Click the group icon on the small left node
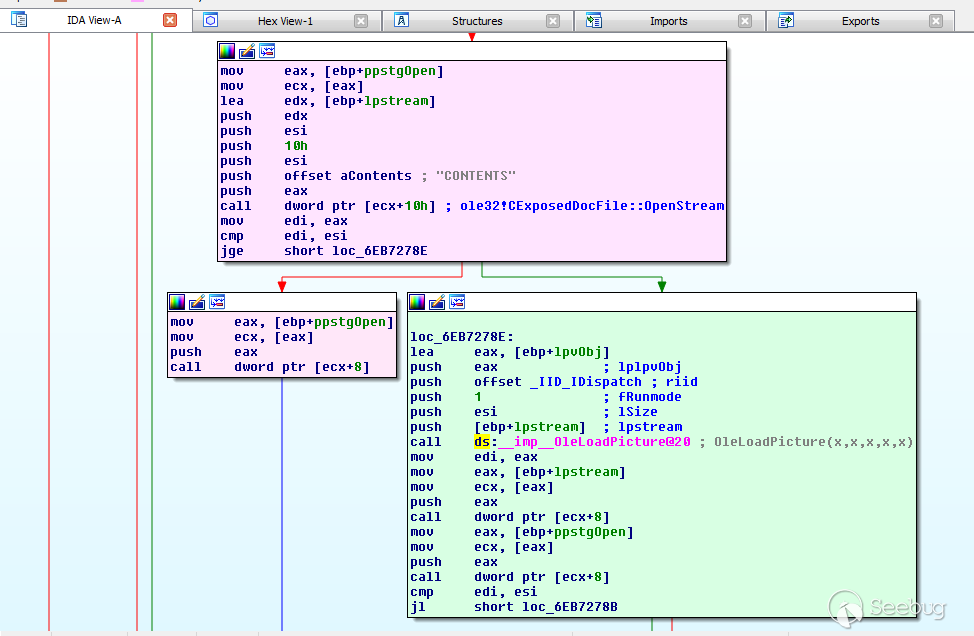Screen dimensions: 974x636 tap(217, 301)
